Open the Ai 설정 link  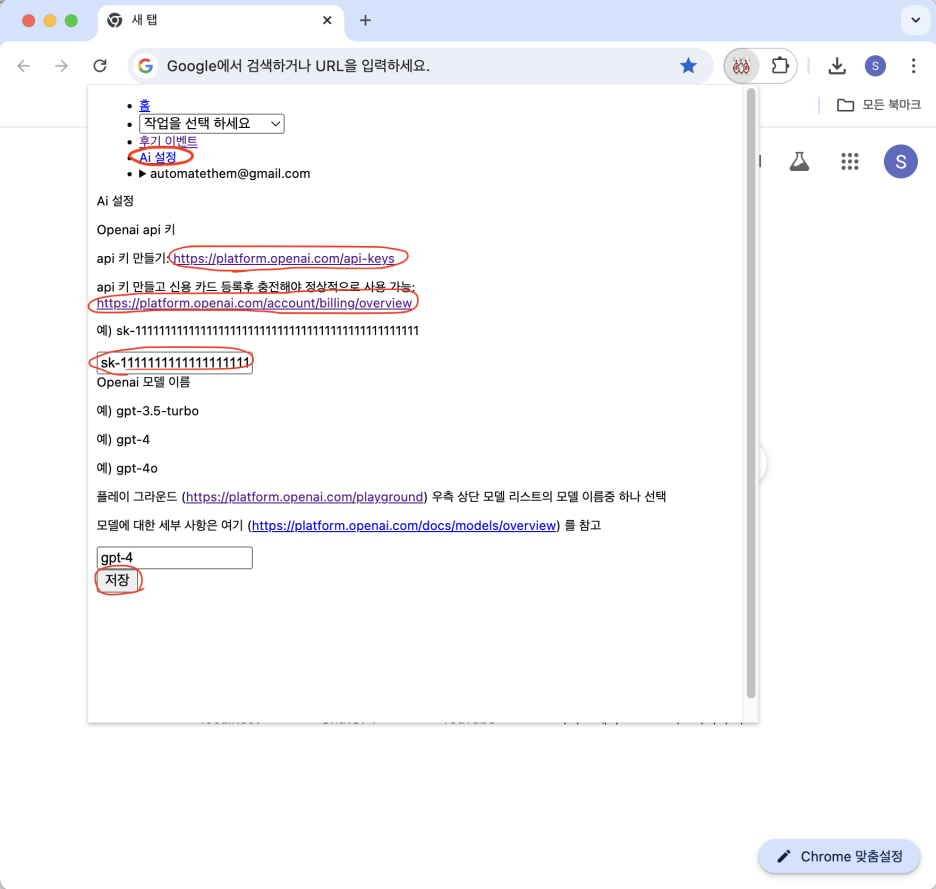tap(158, 157)
